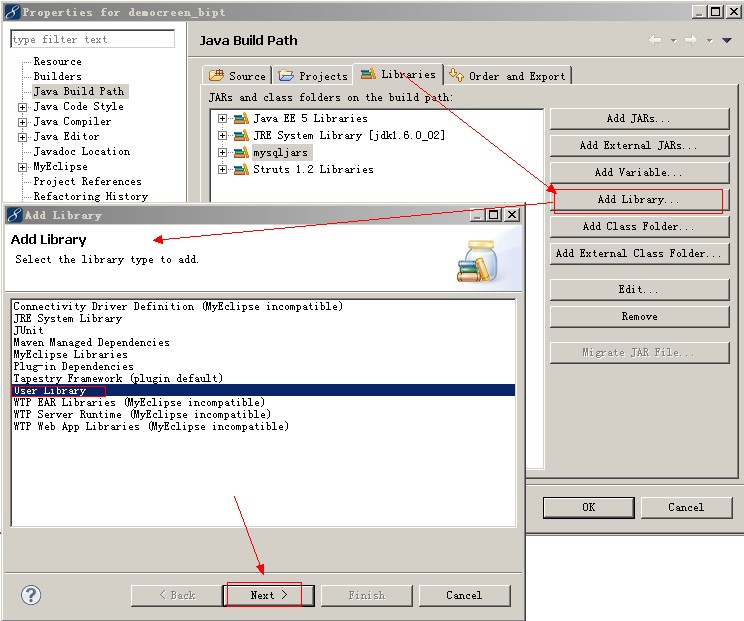The image size is (744, 621).
Task: Select Plug-in Dependencies library type
Action: coord(263,367)
